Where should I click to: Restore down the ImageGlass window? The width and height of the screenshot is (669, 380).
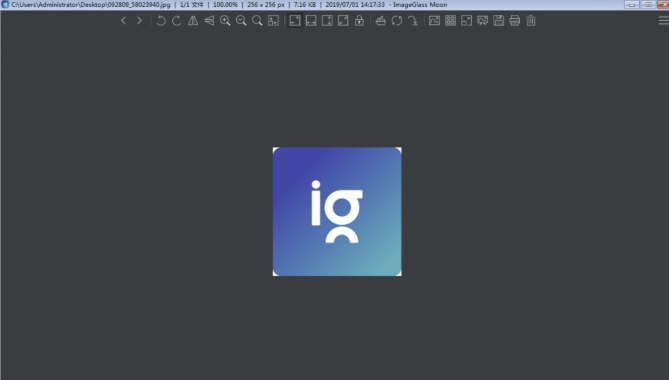pos(648,5)
